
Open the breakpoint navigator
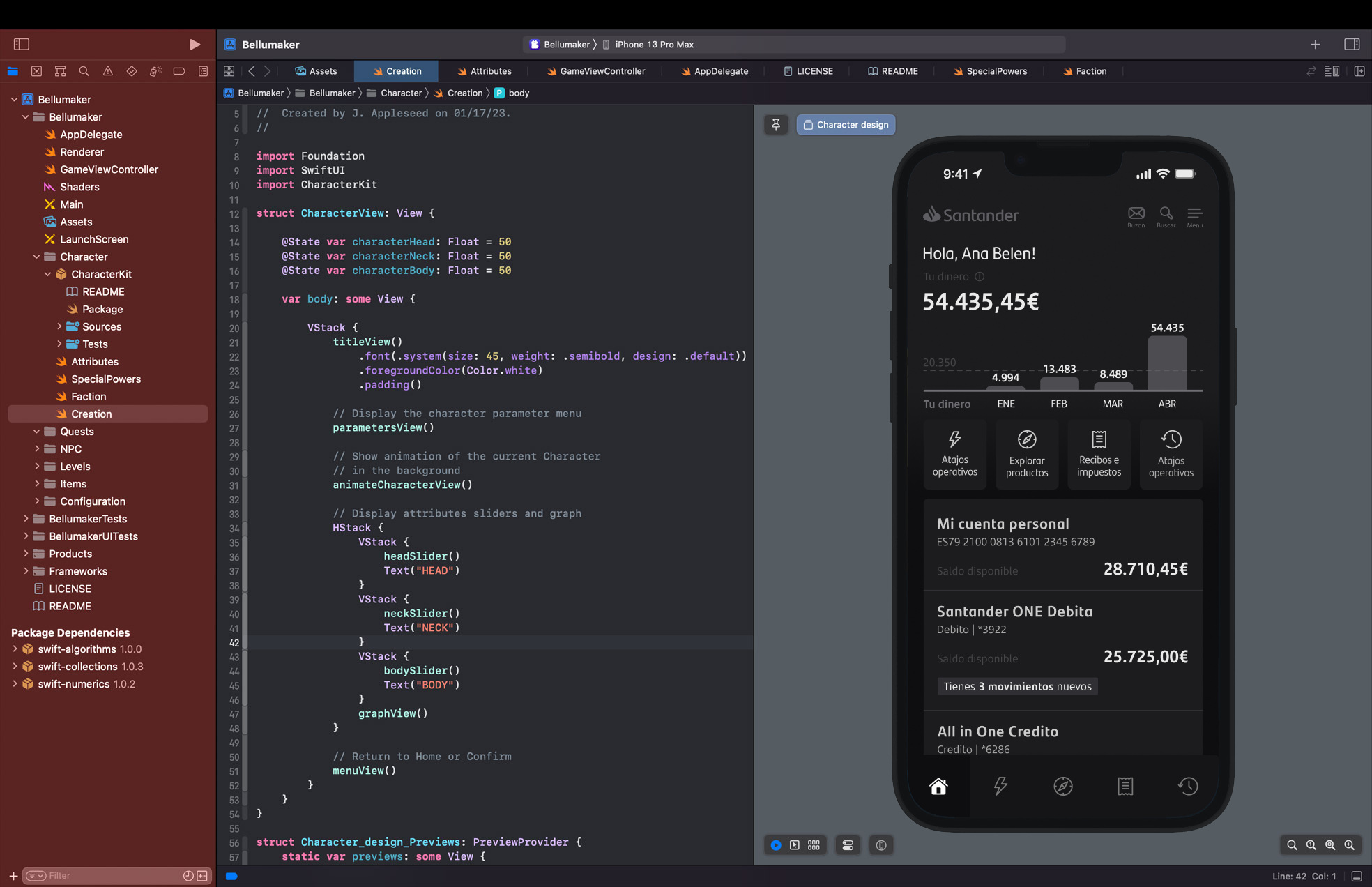pyautogui.click(x=179, y=71)
